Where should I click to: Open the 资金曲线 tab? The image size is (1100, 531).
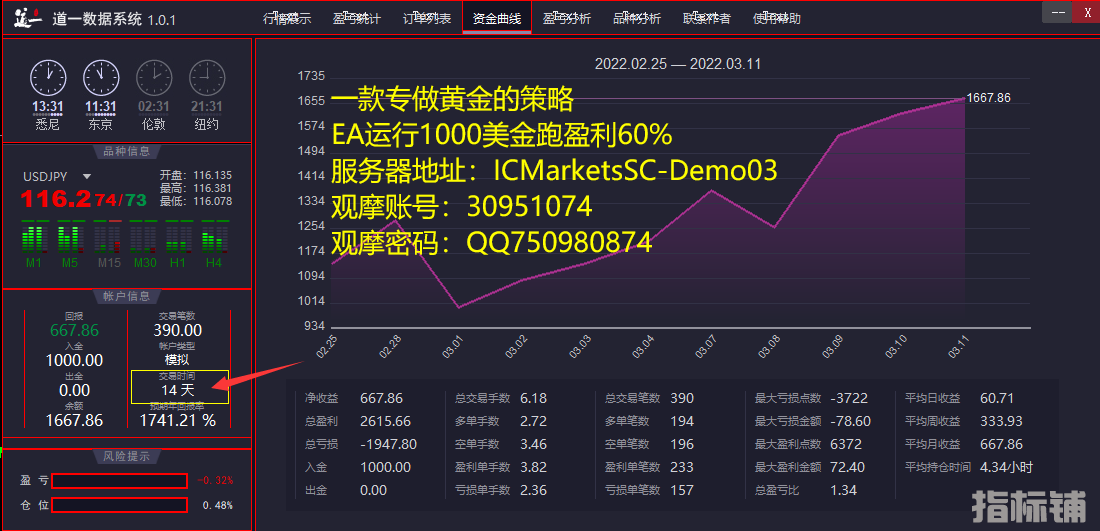click(497, 18)
